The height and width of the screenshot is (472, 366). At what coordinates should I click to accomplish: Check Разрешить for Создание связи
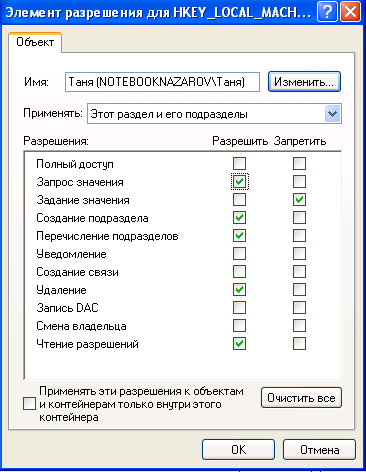pyautogui.click(x=239, y=272)
